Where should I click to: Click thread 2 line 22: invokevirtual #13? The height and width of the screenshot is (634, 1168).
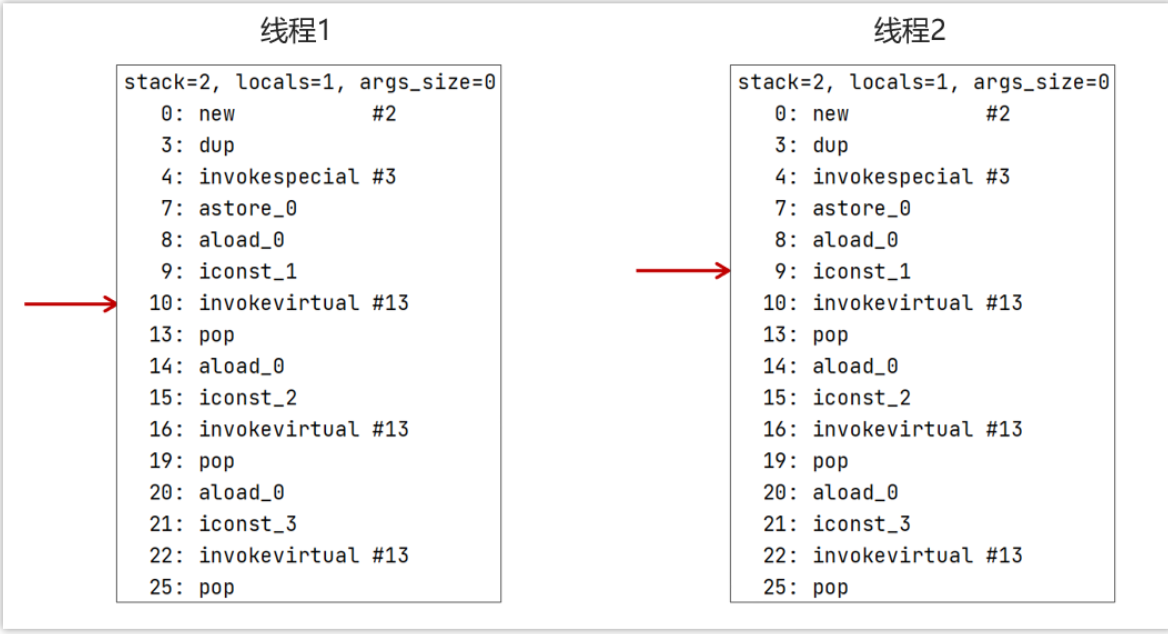pos(892,556)
